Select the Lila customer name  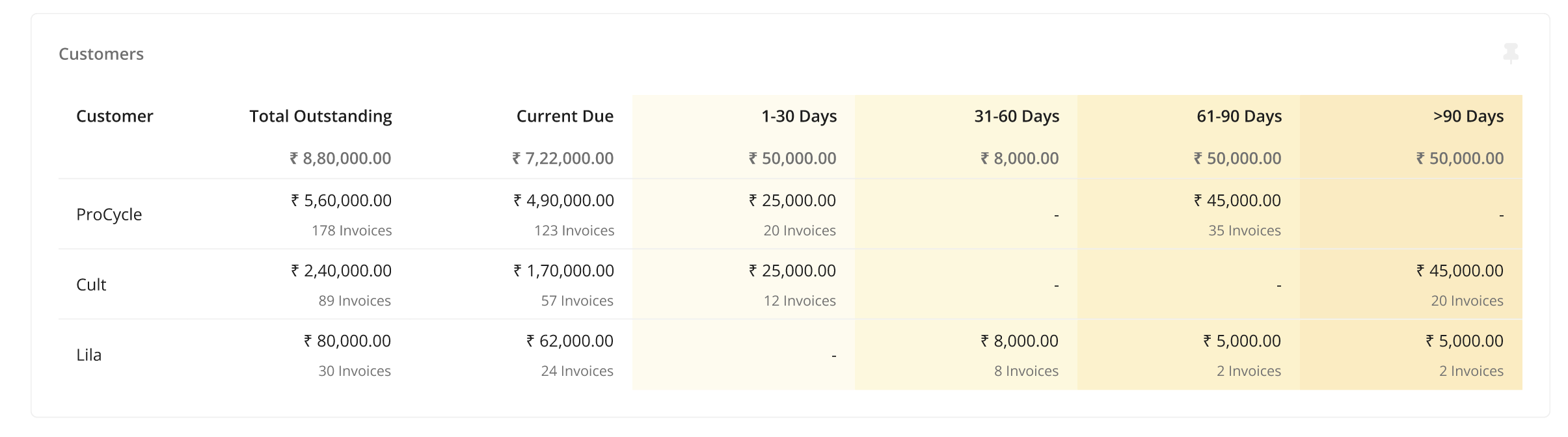pyautogui.click(x=88, y=355)
